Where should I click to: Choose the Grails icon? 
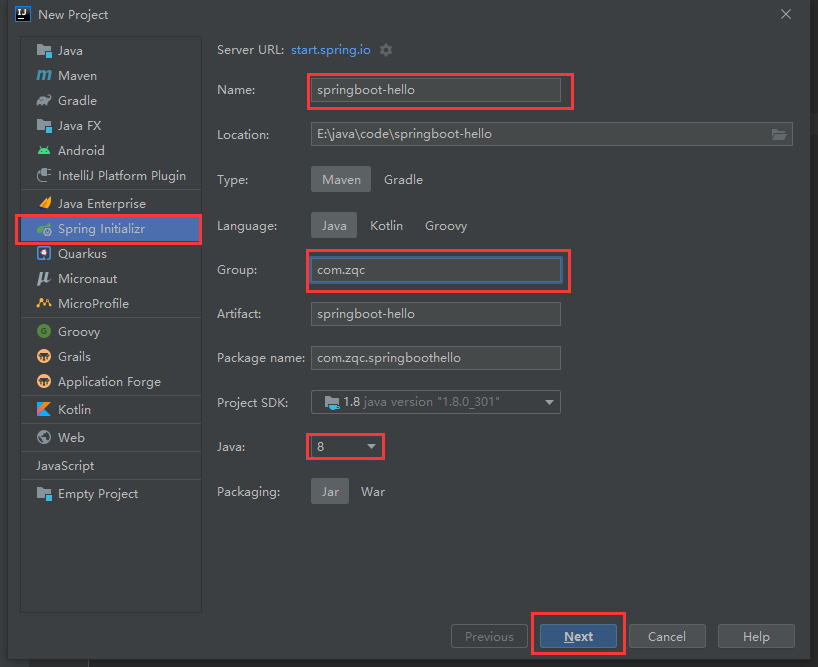point(44,356)
